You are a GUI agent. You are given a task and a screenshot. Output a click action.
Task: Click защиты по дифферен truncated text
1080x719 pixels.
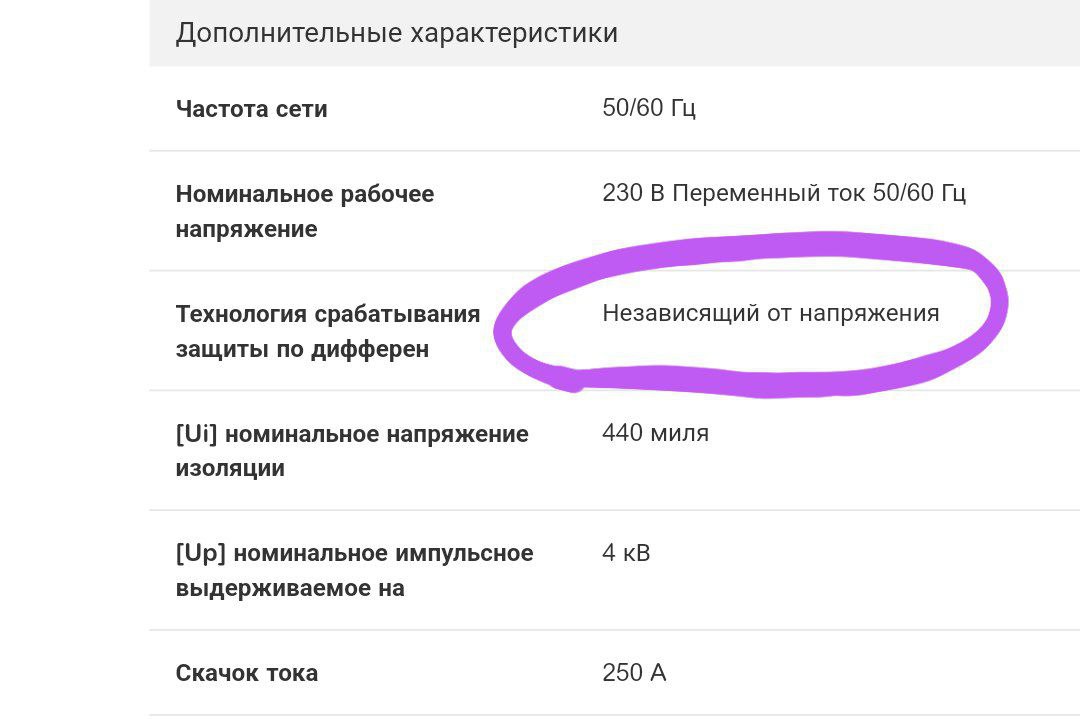click(302, 349)
